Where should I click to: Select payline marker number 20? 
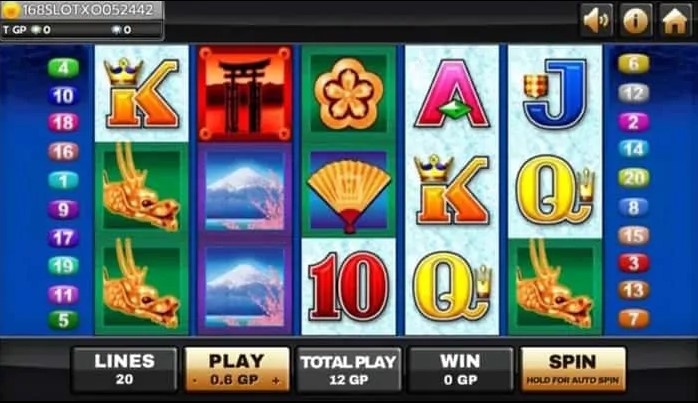pyautogui.click(x=634, y=178)
